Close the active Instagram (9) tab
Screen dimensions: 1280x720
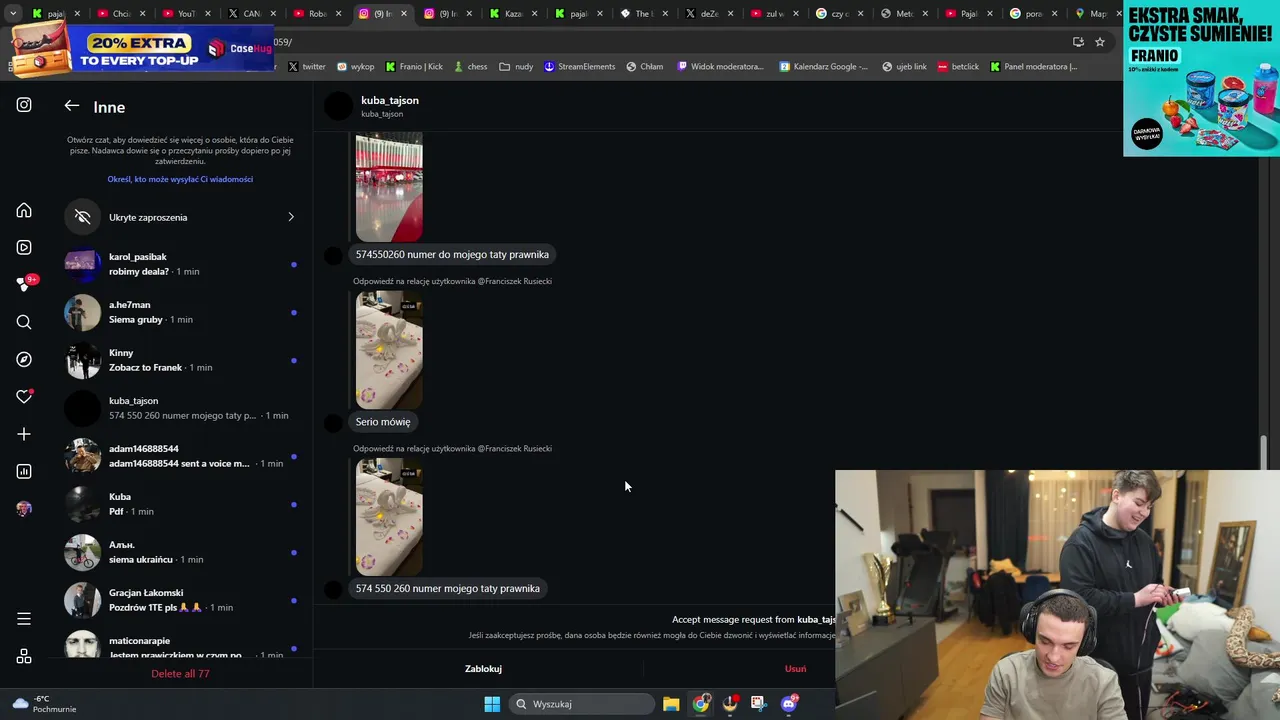point(404,14)
